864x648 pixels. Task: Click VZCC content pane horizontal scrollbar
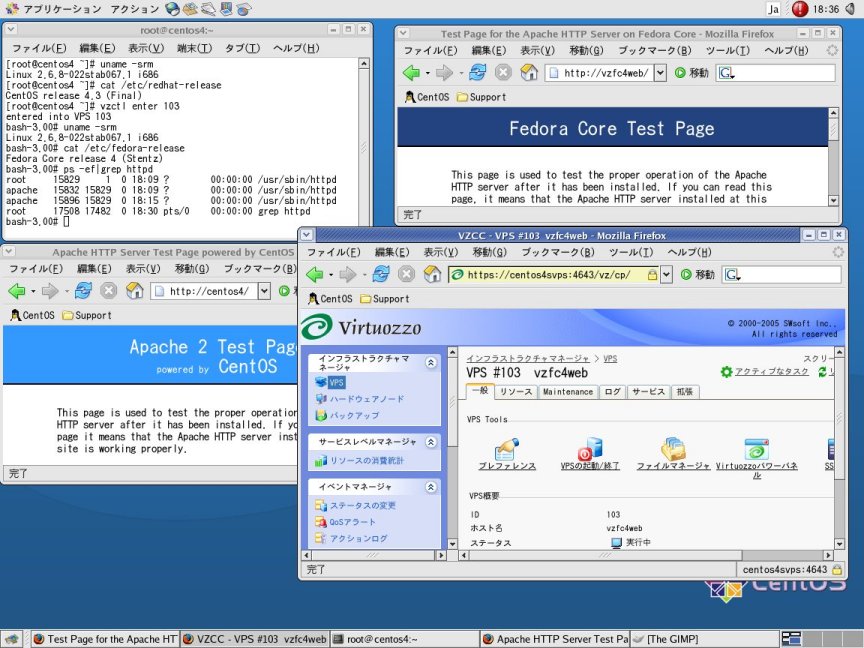646,555
